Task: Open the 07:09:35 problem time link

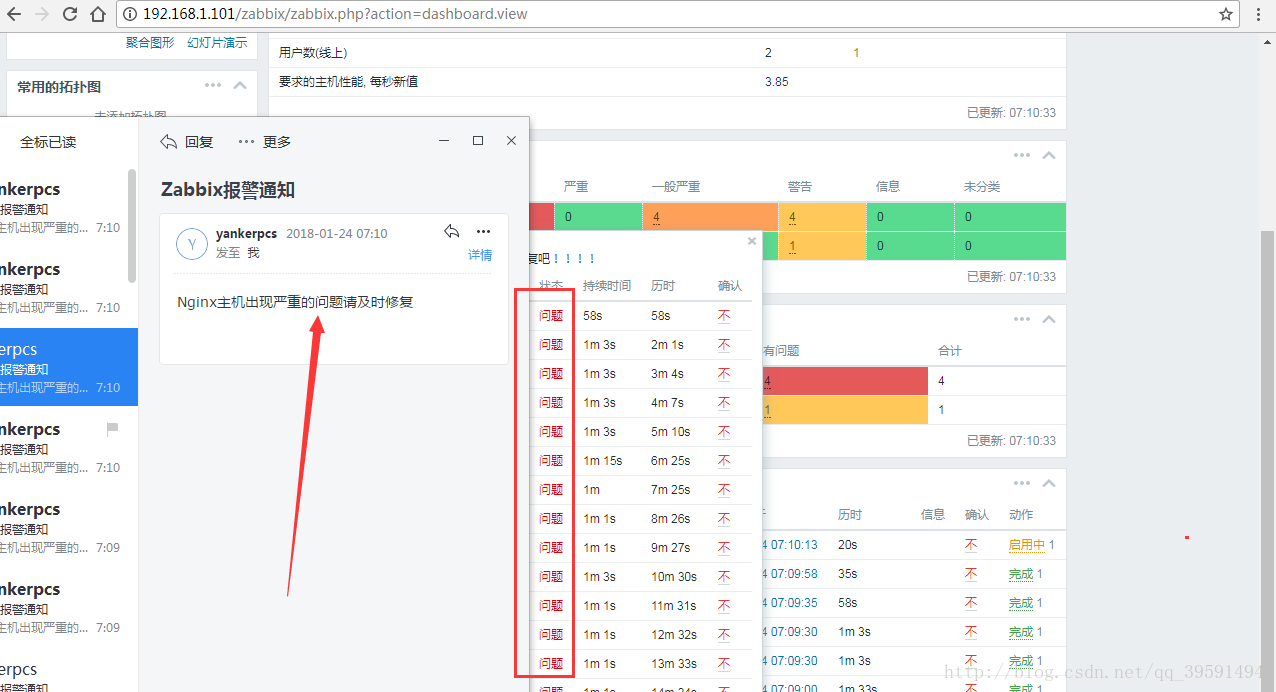Action: click(x=790, y=603)
